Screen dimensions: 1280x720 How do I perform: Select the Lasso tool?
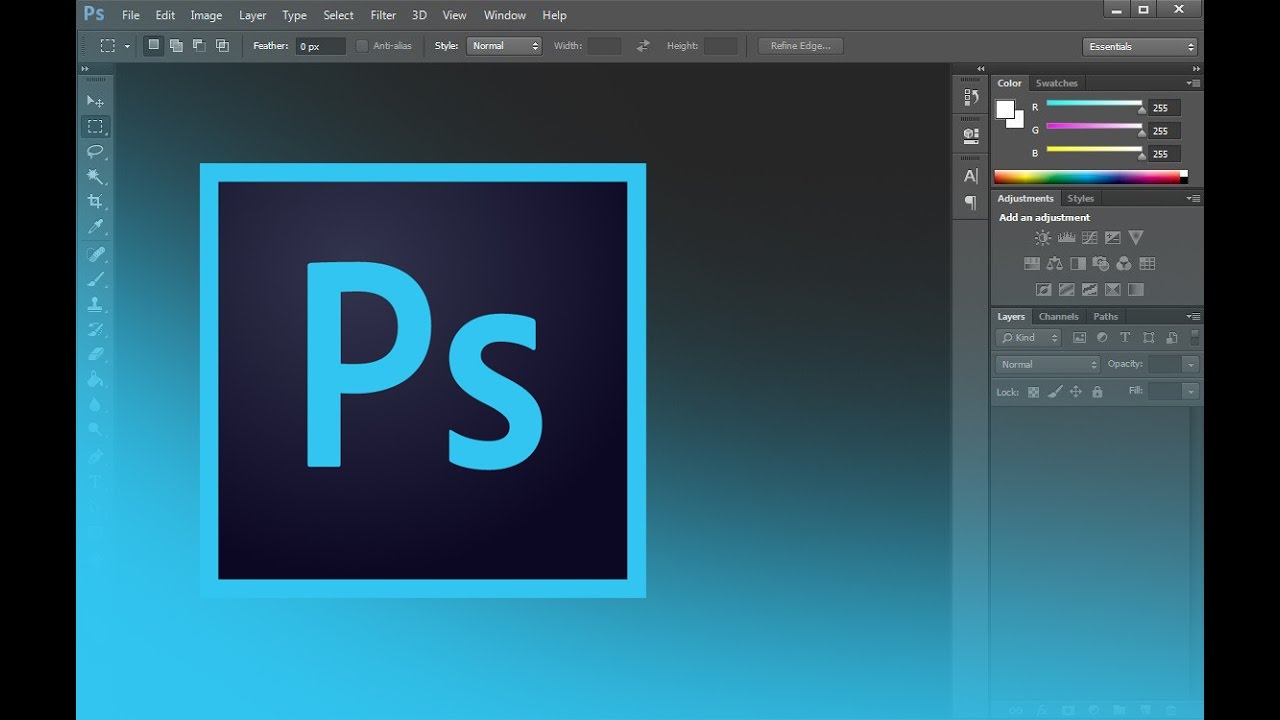95,151
